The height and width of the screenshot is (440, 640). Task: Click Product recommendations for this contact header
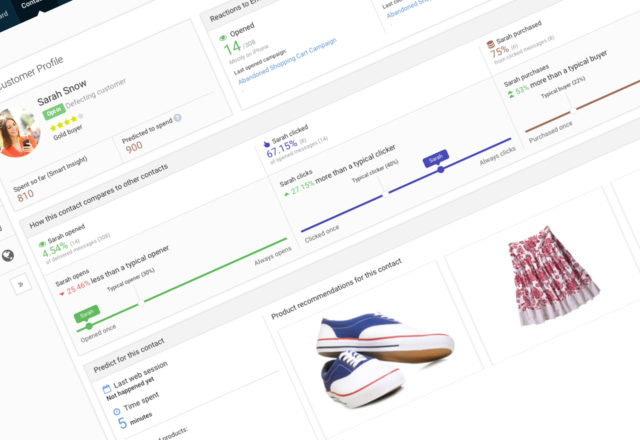337,289
